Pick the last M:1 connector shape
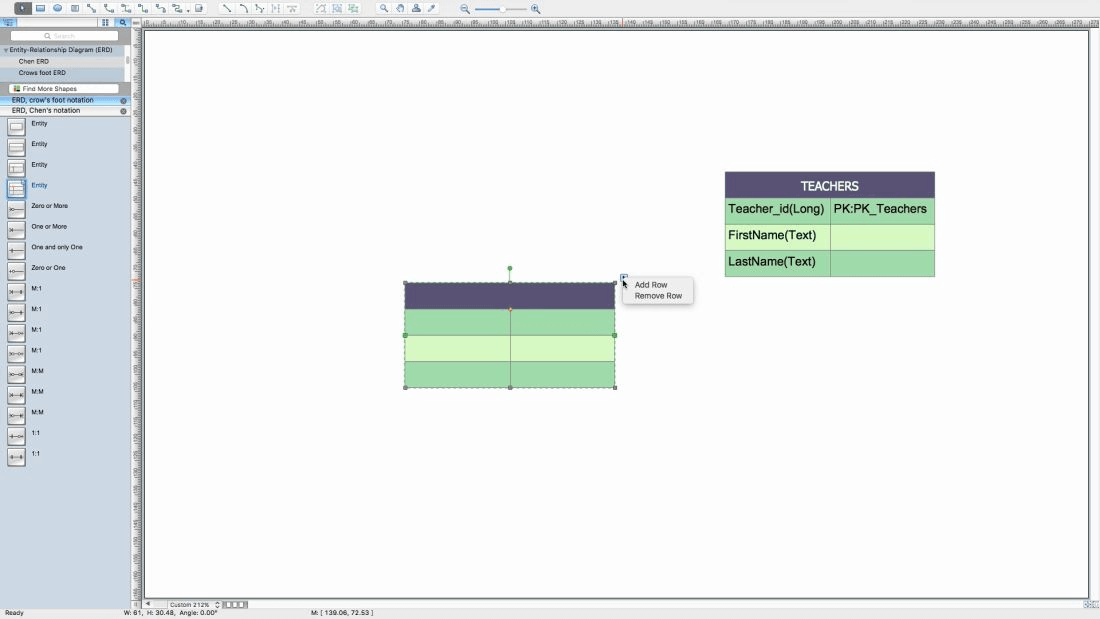Image resolution: width=1100 pixels, height=619 pixels. (x=16, y=354)
